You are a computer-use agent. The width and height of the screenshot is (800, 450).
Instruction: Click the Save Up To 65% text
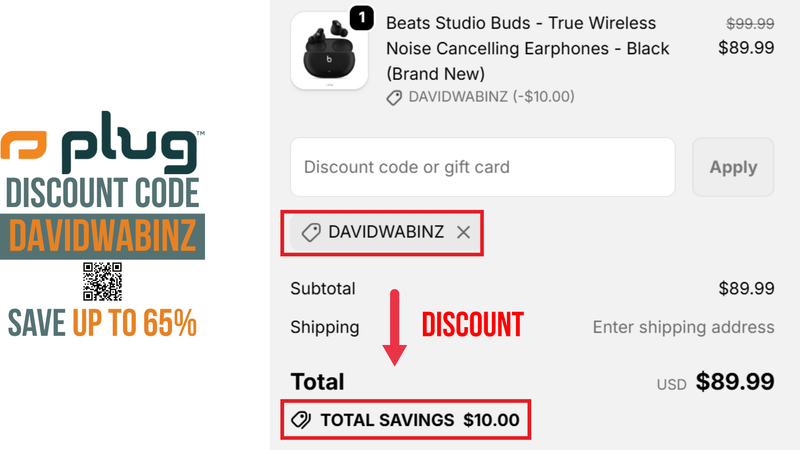coord(102,323)
